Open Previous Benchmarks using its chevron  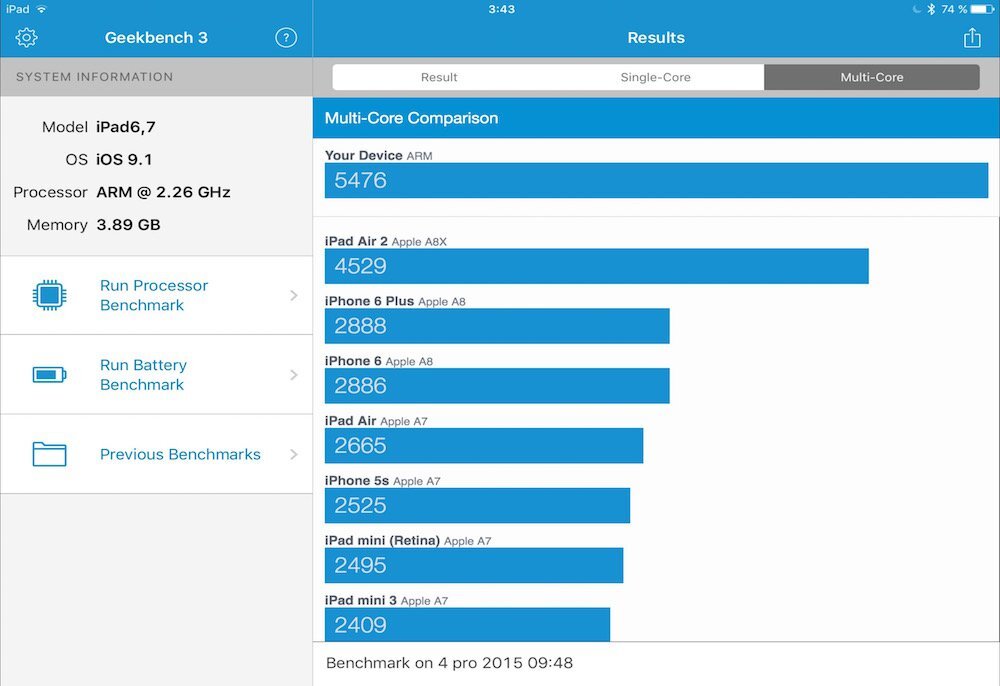click(x=293, y=453)
